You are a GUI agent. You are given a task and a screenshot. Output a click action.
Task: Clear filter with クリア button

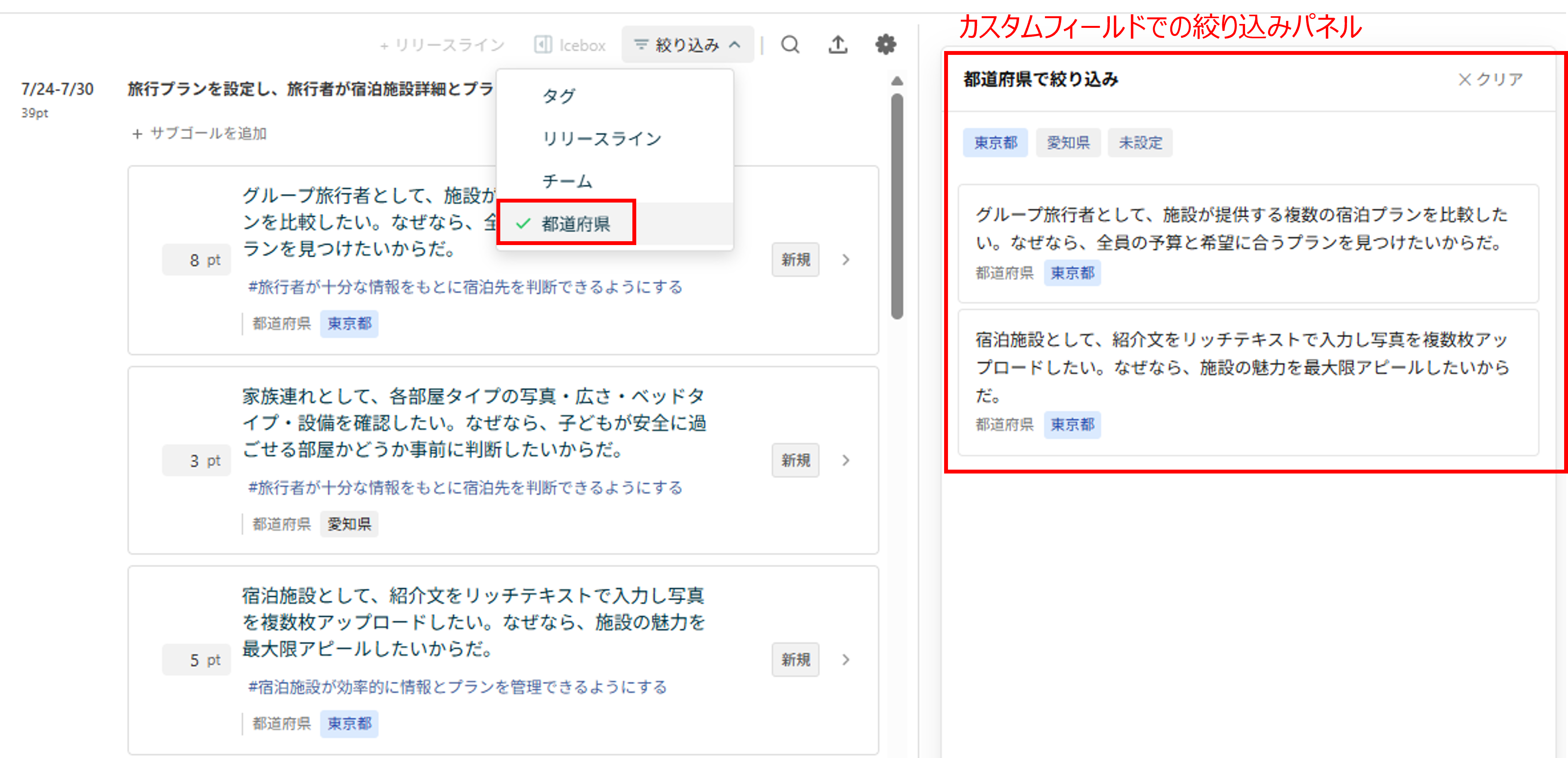coord(1490,79)
